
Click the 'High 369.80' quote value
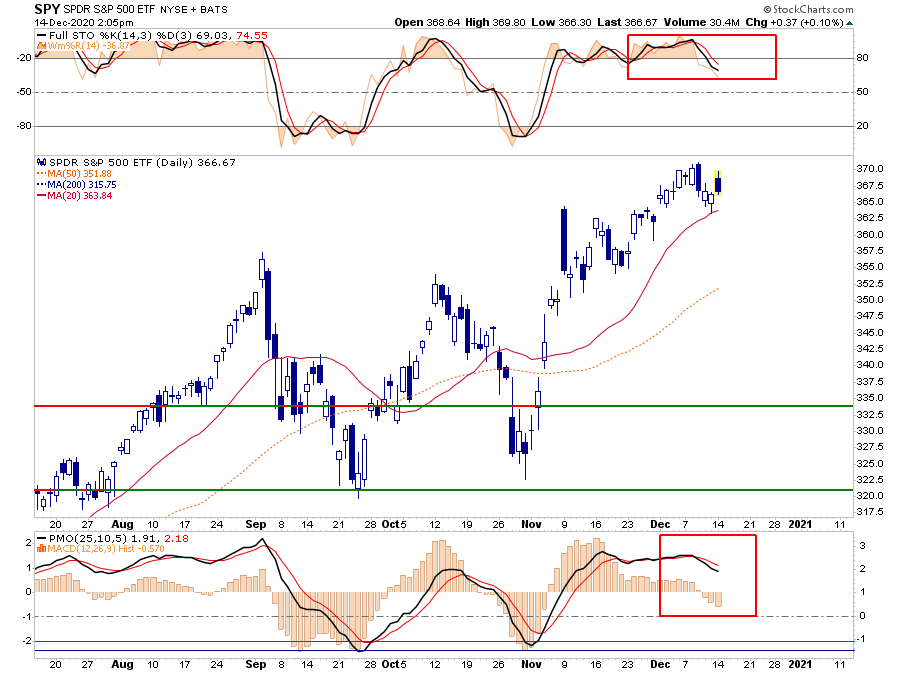pyautogui.click(x=495, y=22)
